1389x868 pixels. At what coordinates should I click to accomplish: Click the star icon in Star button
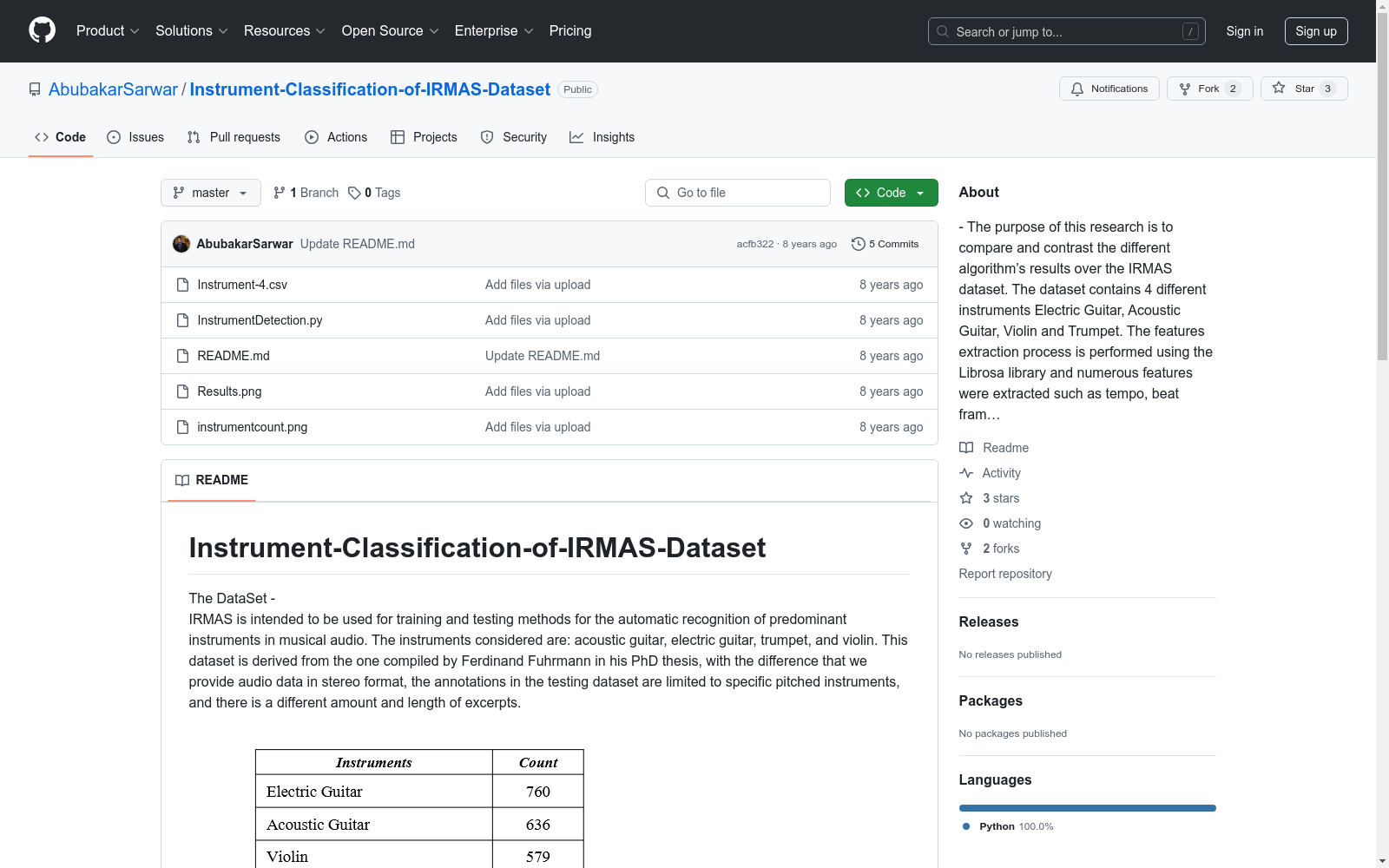[x=1279, y=88]
